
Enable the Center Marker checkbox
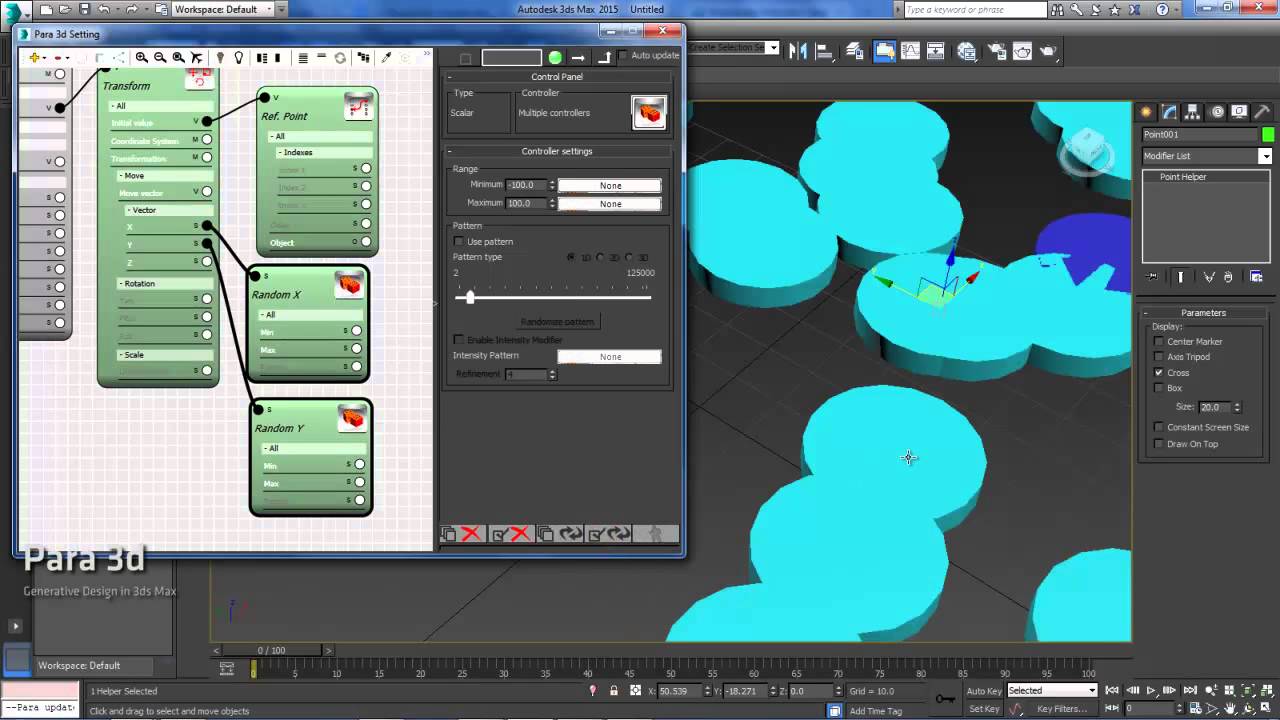(x=1159, y=341)
